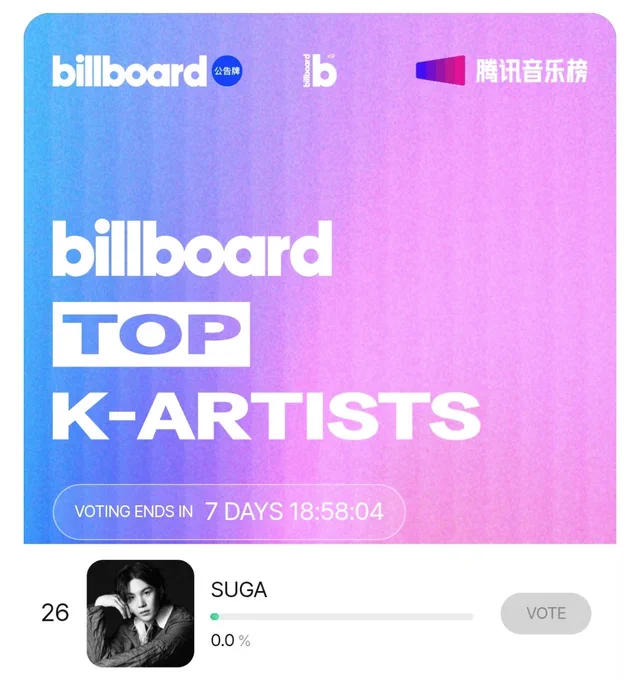Image resolution: width=640 pixels, height=680 pixels.
Task: Click the white TOP label box
Action: 151,334
